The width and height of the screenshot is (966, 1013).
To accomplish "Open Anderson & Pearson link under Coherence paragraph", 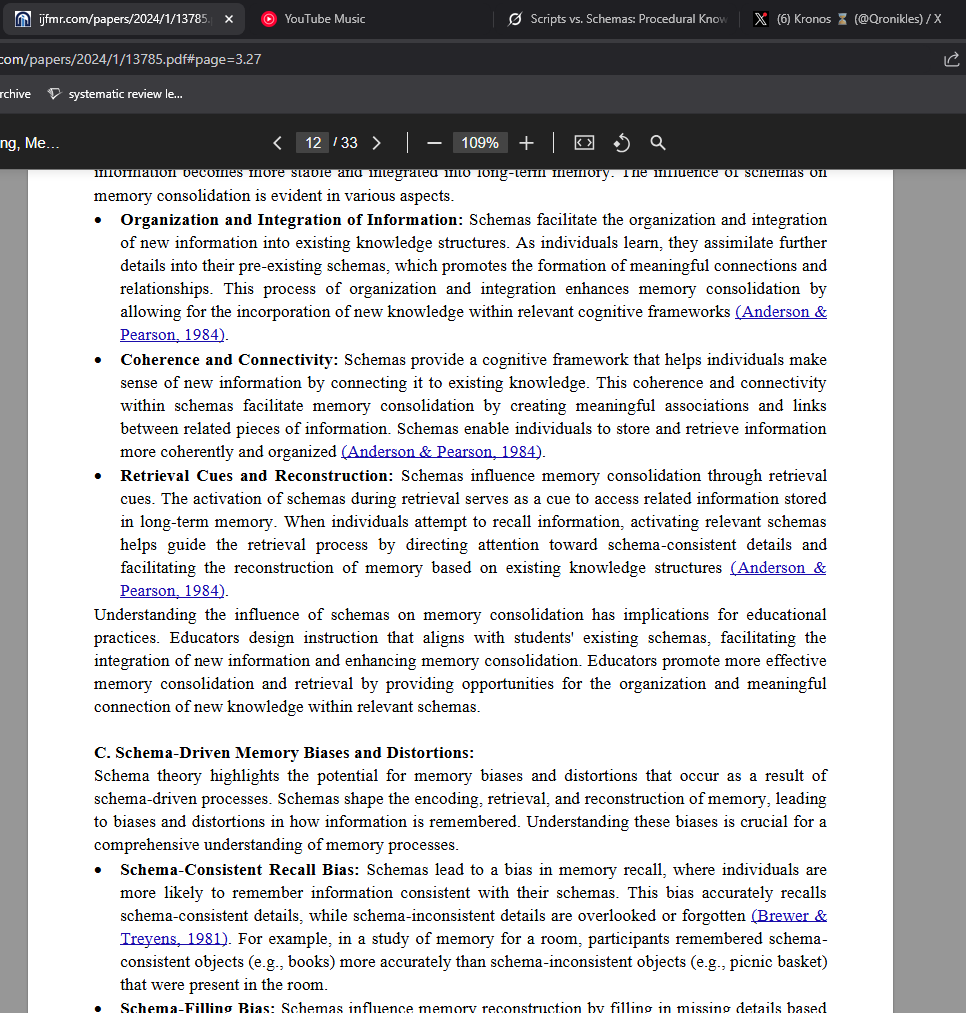I will [x=442, y=452].
